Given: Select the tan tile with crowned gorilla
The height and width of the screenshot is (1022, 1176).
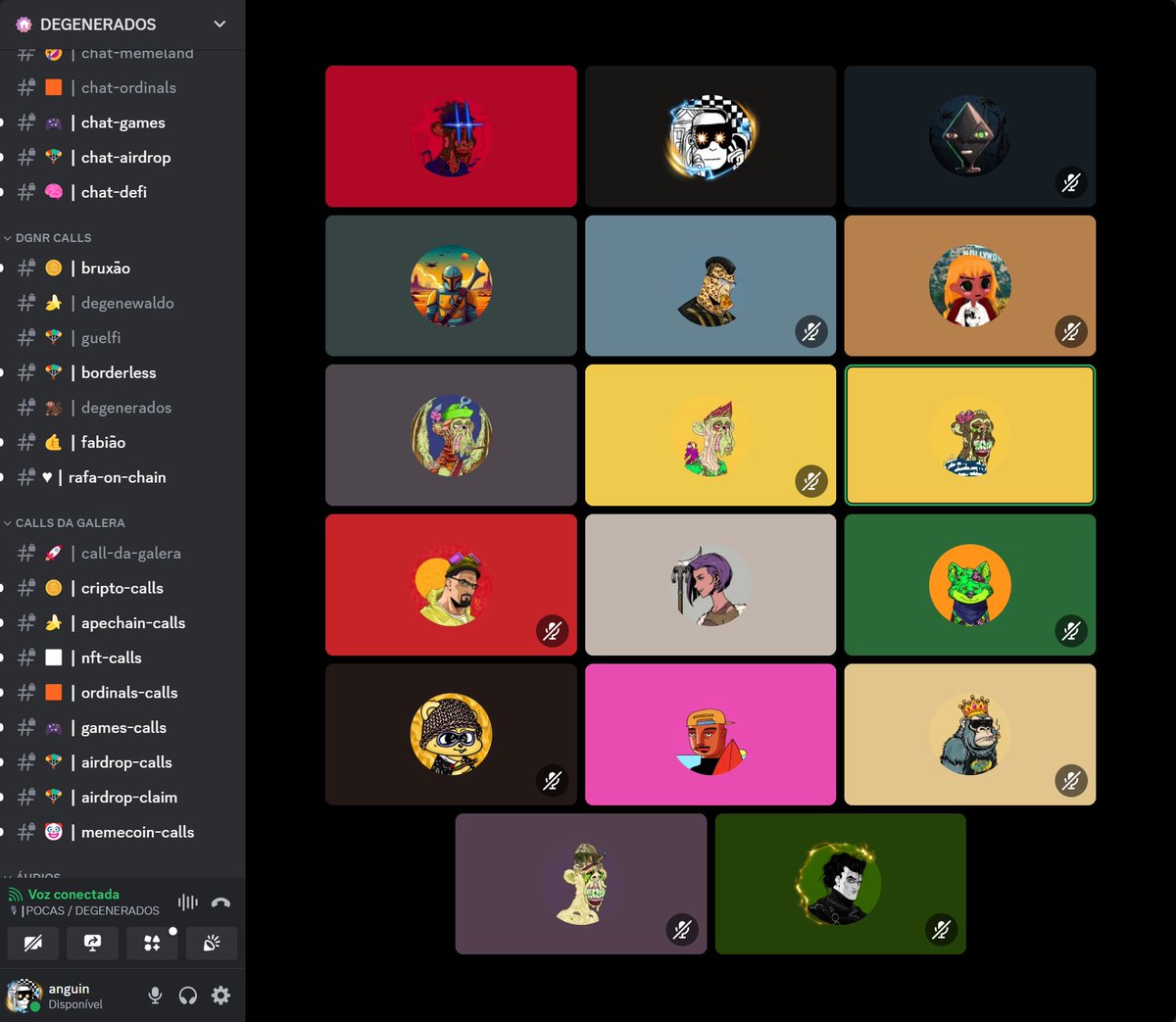Looking at the screenshot, I should pyautogui.click(x=970, y=735).
